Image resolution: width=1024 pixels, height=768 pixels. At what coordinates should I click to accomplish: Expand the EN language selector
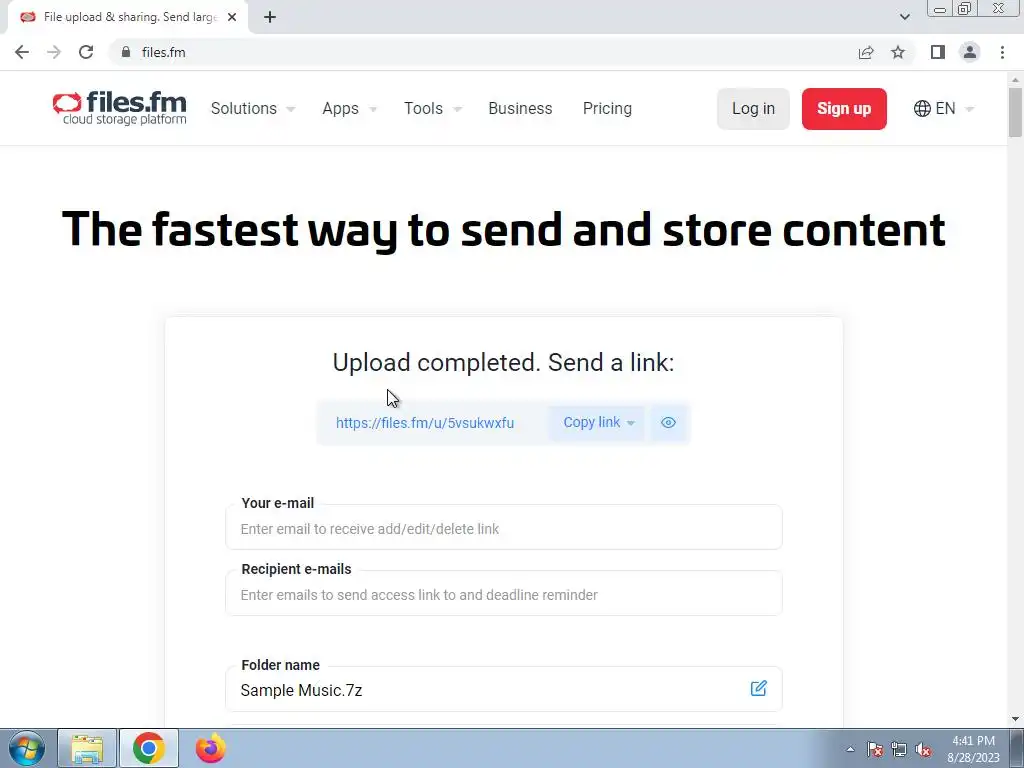point(944,108)
